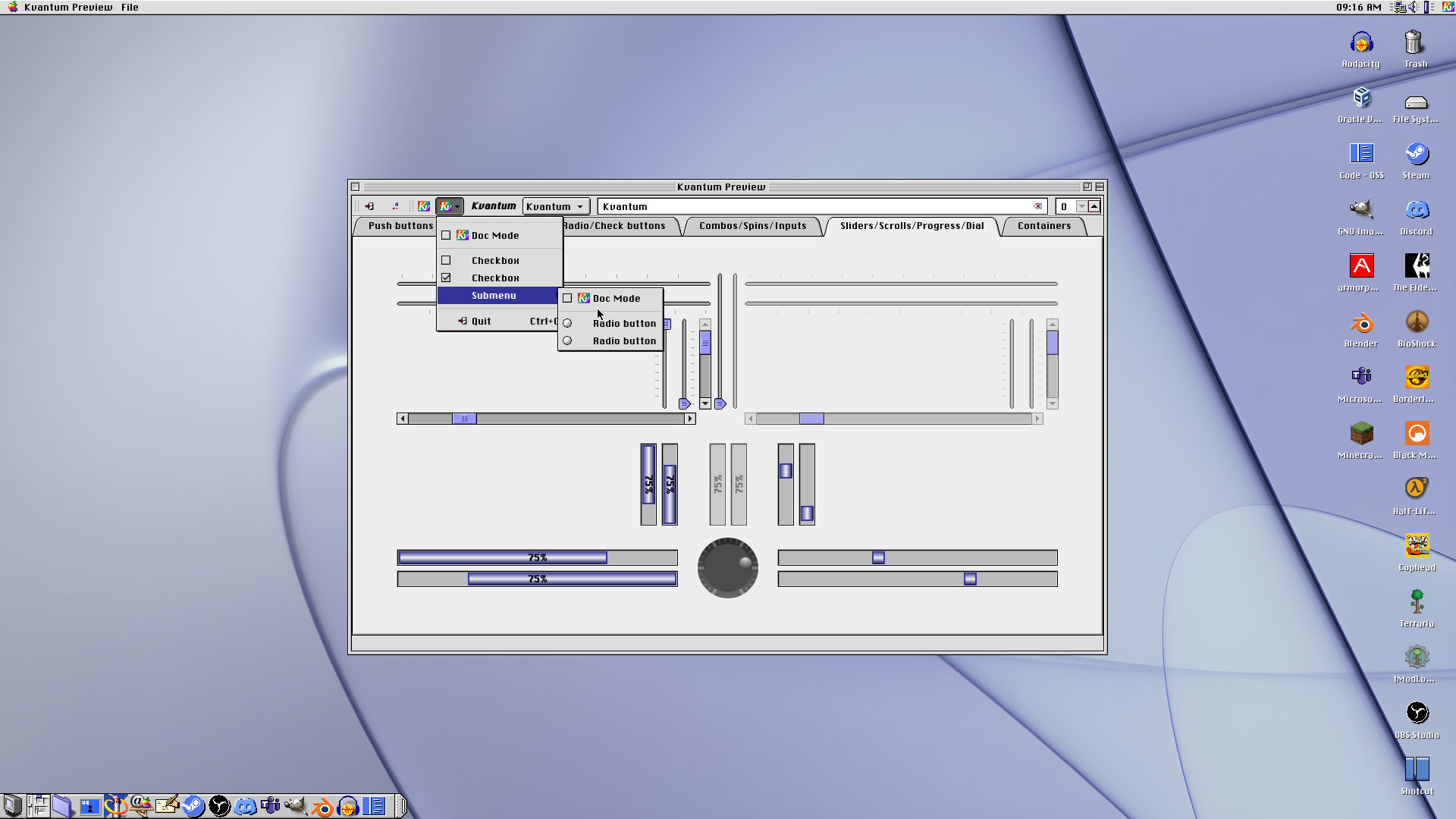The width and height of the screenshot is (1456, 819).
Task: Click the upper horizontal 75% progress bar
Action: [537, 558]
